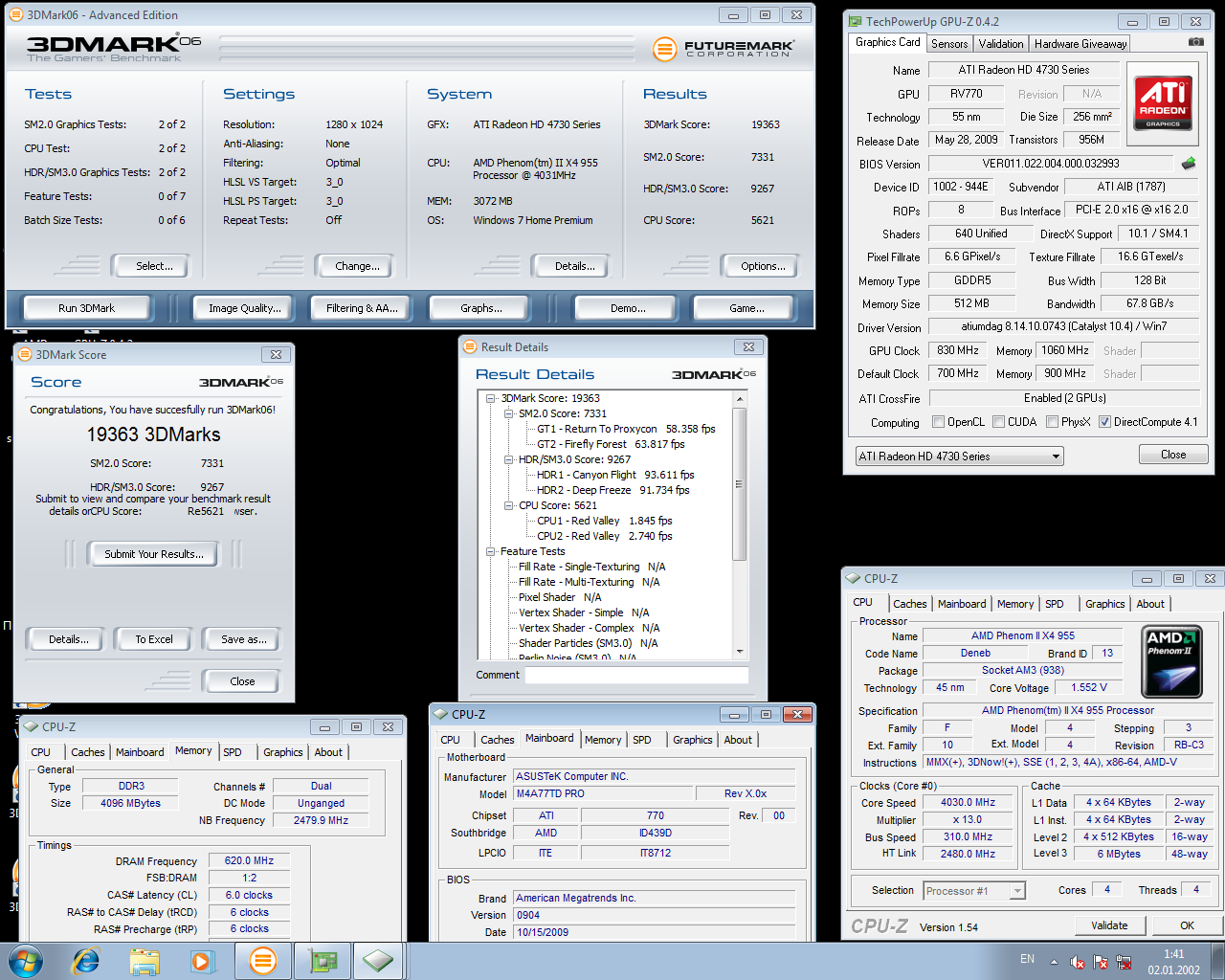Open Windows Explorer folder icon on taskbar
This screenshot has width=1225, height=980.
tap(145, 961)
